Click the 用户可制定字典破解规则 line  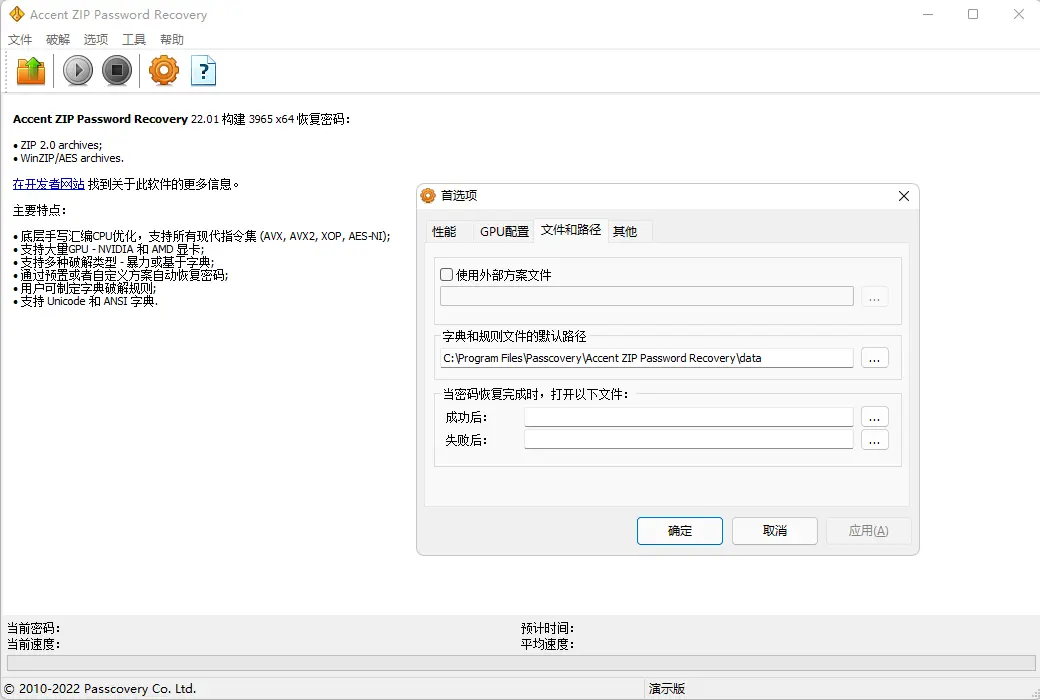[x=88, y=288]
